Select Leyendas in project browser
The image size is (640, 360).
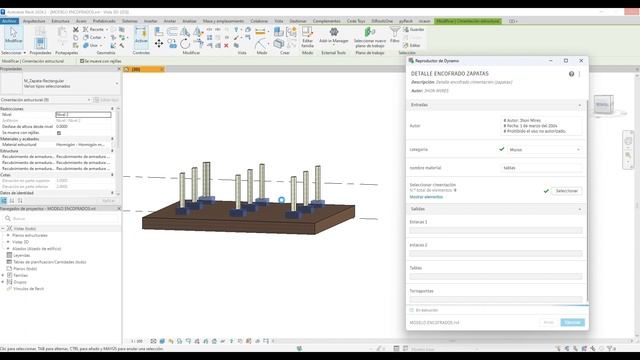[21, 256]
